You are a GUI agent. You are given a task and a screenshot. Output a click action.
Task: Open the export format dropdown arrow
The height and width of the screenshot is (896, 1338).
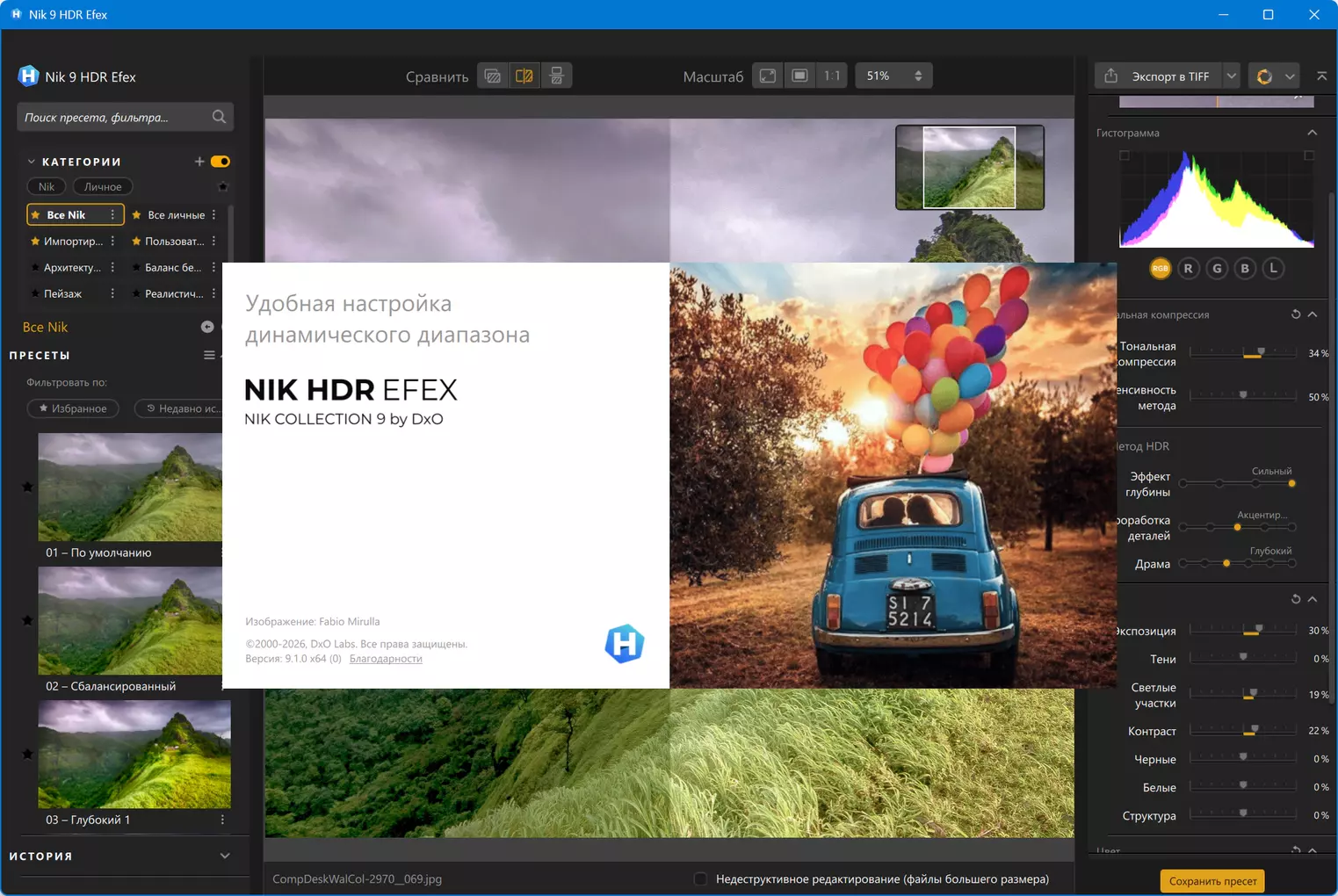(x=1232, y=76)
